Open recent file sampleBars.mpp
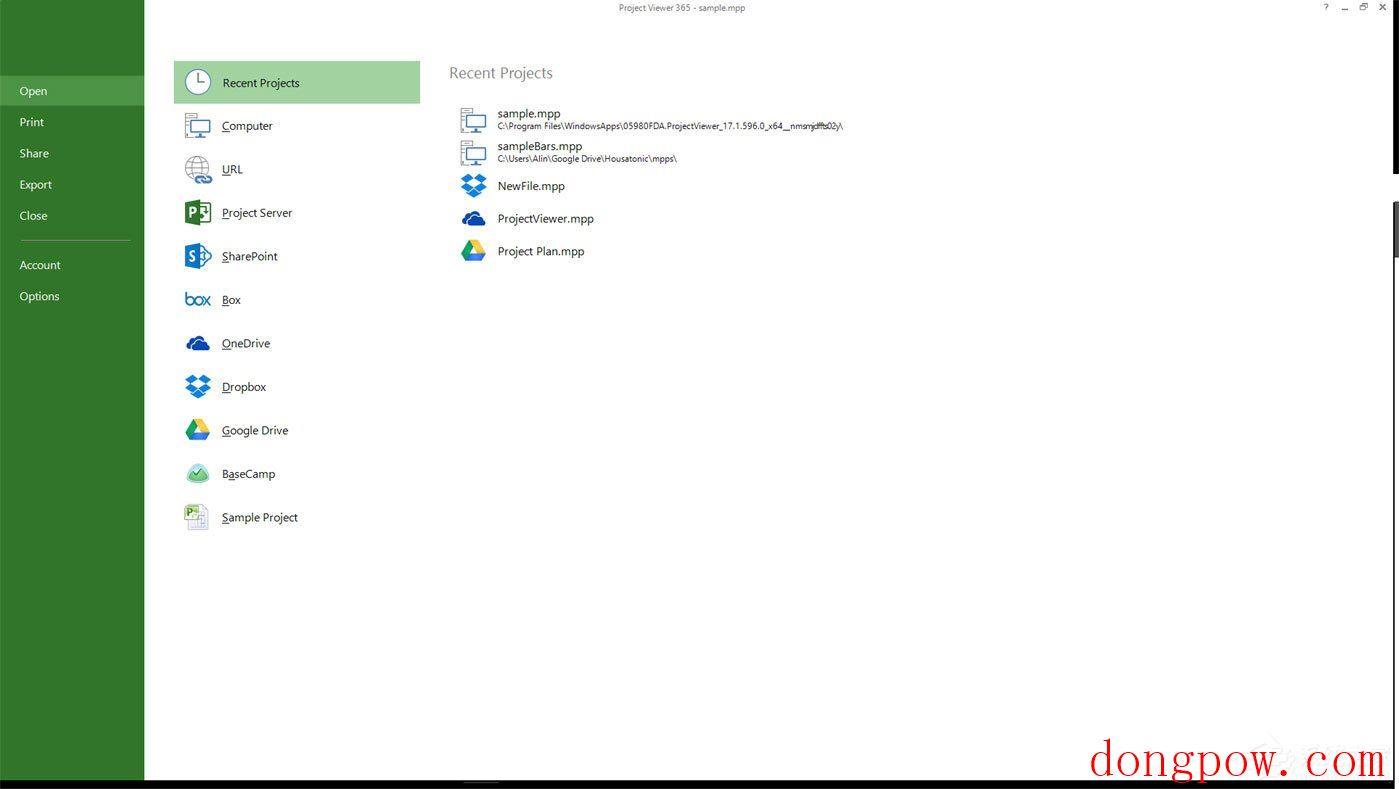 coord(540,146)
